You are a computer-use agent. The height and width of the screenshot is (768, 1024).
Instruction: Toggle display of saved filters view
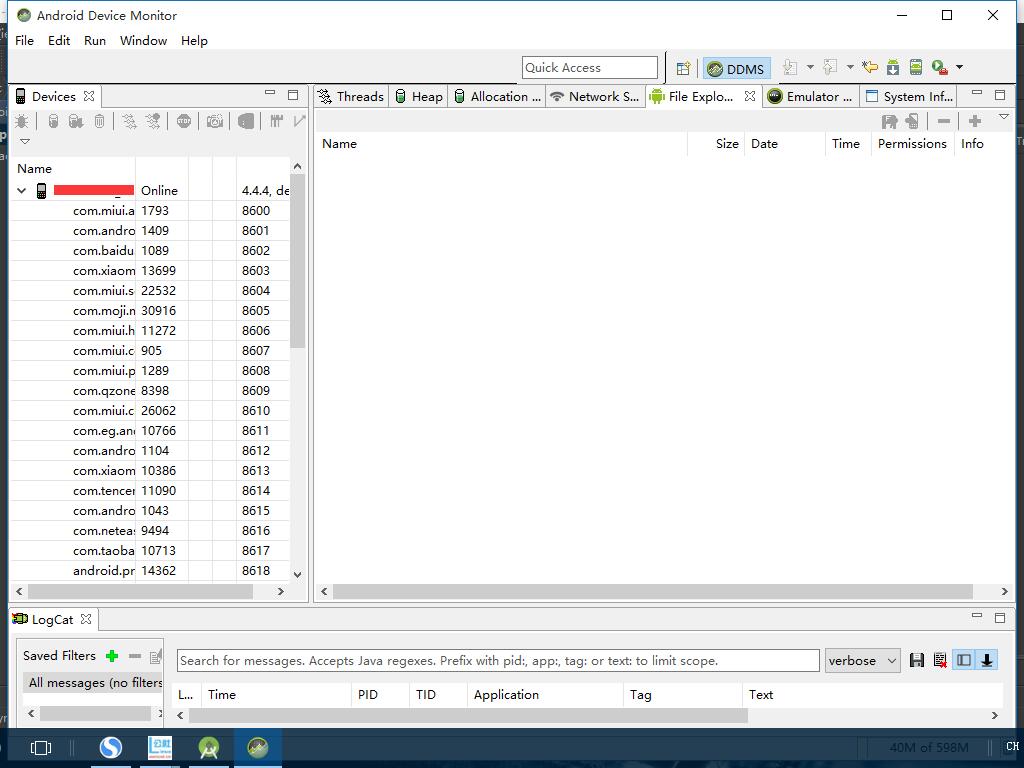pyautogui.click(x=964, y=660)
